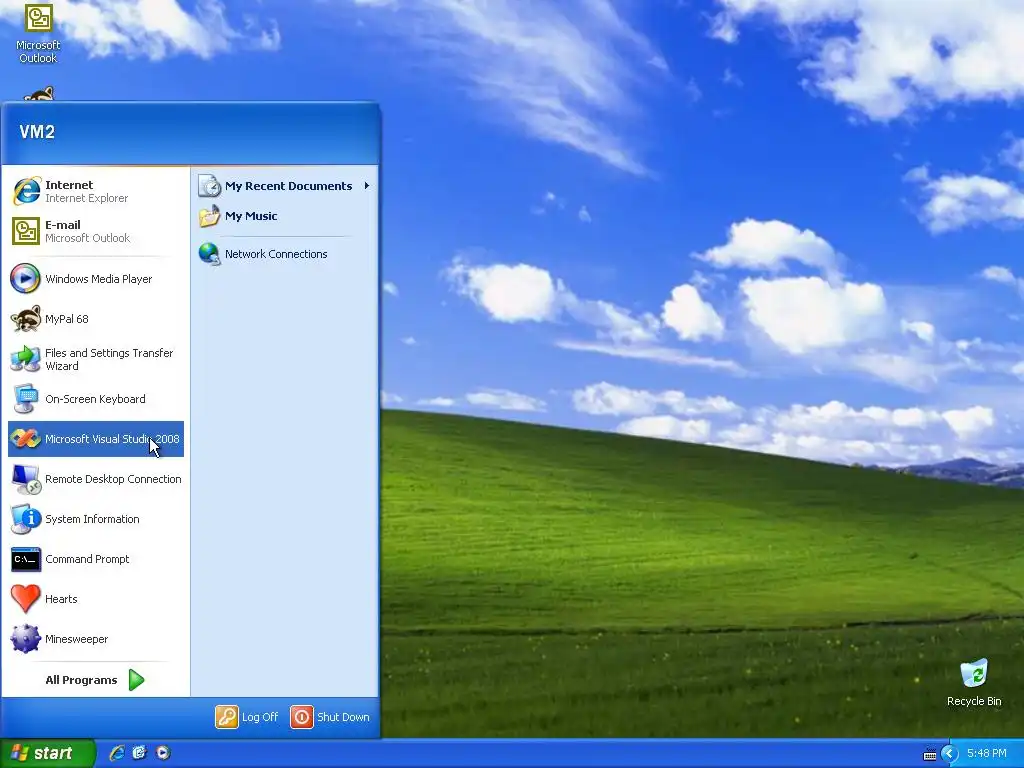Select the Recycle Bin desktop icon

coord(974,682)
